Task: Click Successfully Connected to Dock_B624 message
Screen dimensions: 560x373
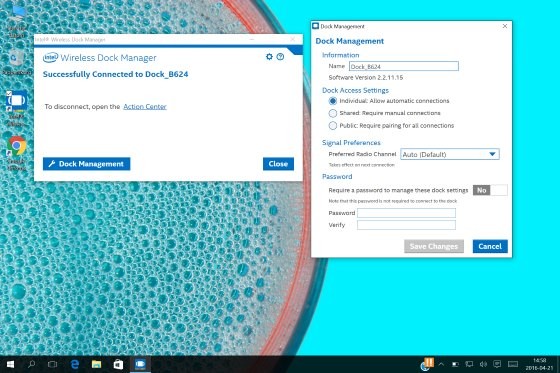Action: tap(115, 74)
